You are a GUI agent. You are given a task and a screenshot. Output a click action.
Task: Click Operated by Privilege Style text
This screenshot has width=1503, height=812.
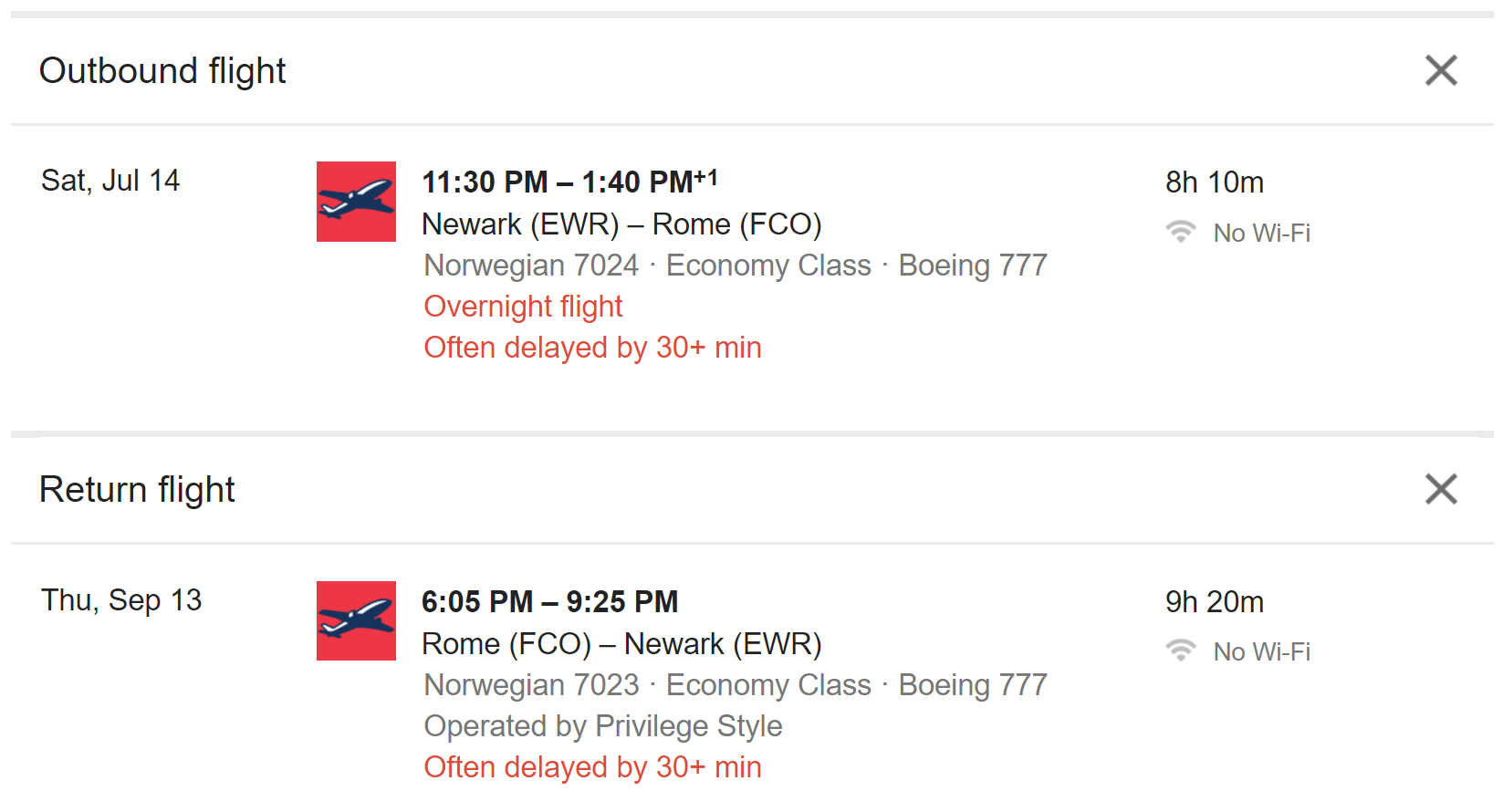click(603, 726)
